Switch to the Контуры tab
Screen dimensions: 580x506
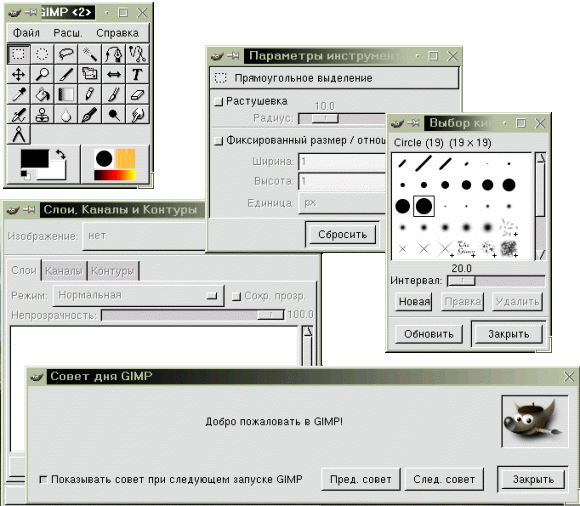pos(112,271)
